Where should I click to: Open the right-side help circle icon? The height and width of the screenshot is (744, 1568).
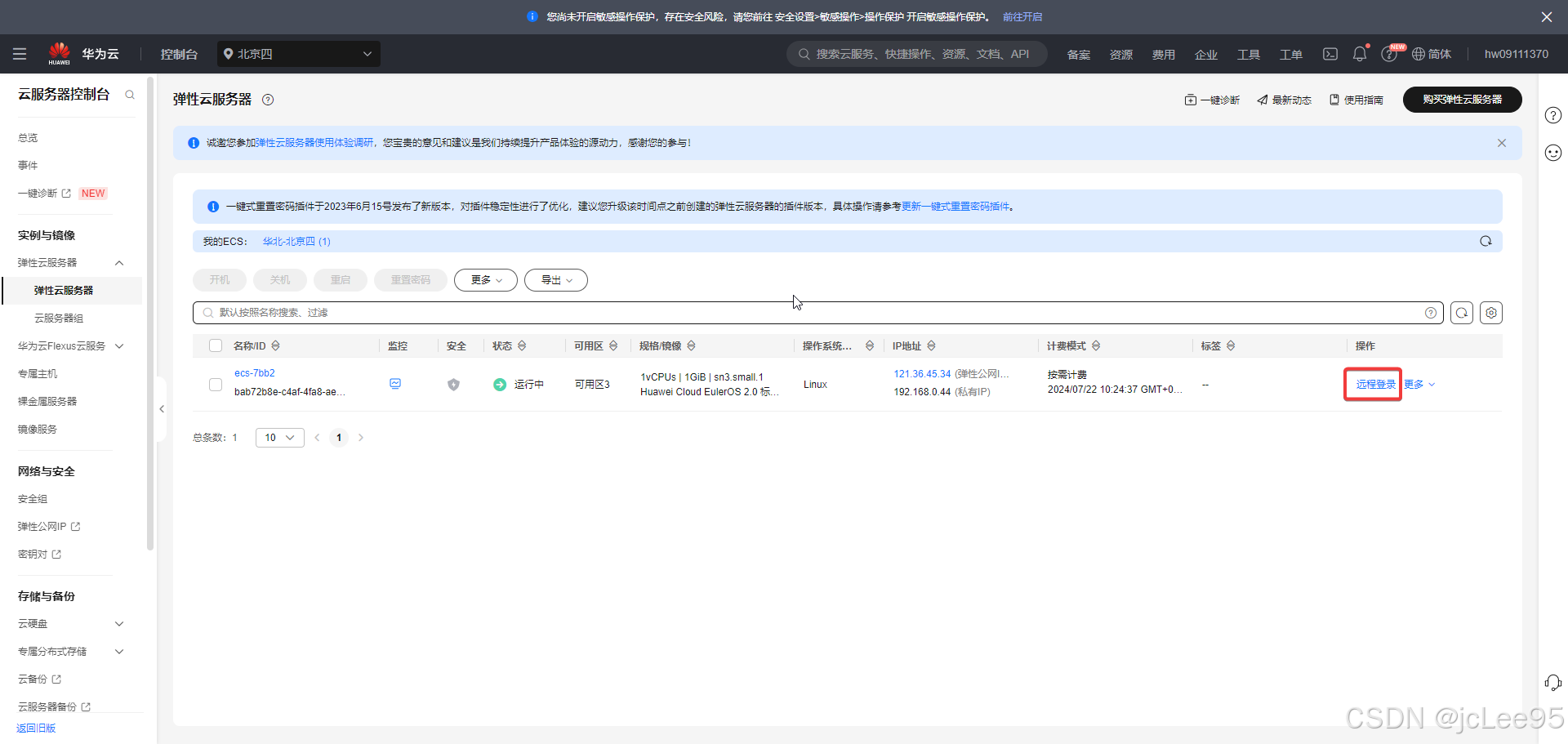point(1553,115)
